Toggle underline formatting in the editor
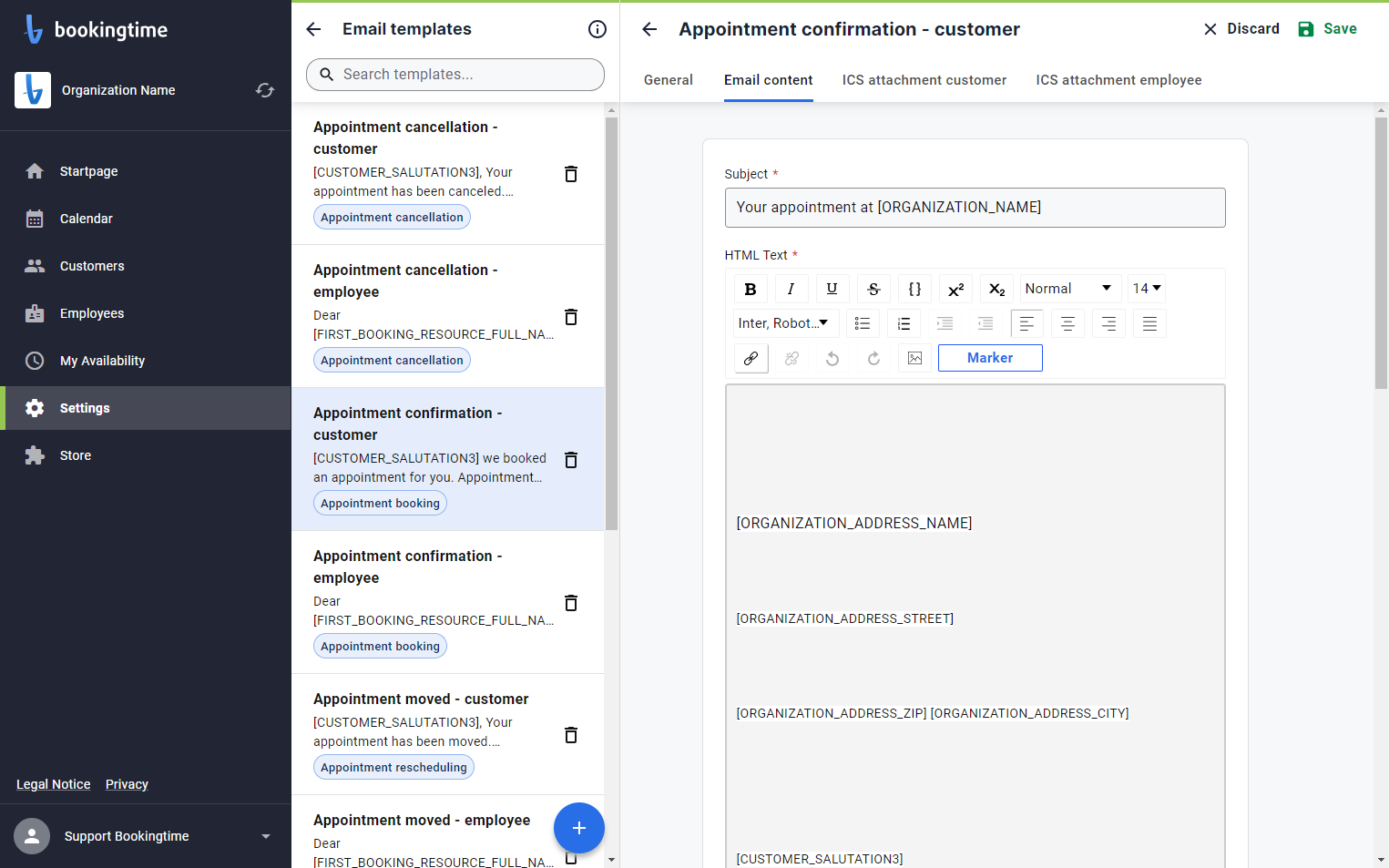 [x=832, y=289]
